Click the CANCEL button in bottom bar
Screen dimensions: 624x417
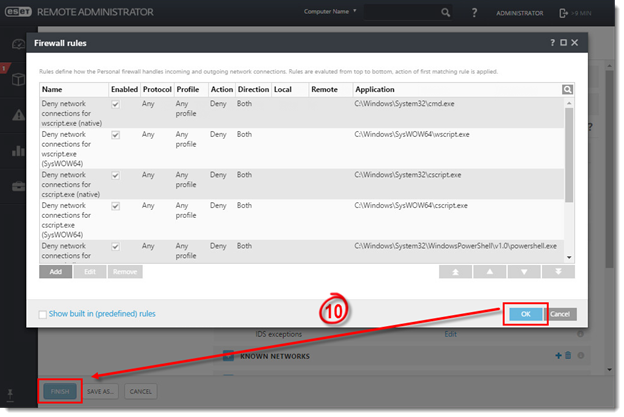[x=140, y=392]
